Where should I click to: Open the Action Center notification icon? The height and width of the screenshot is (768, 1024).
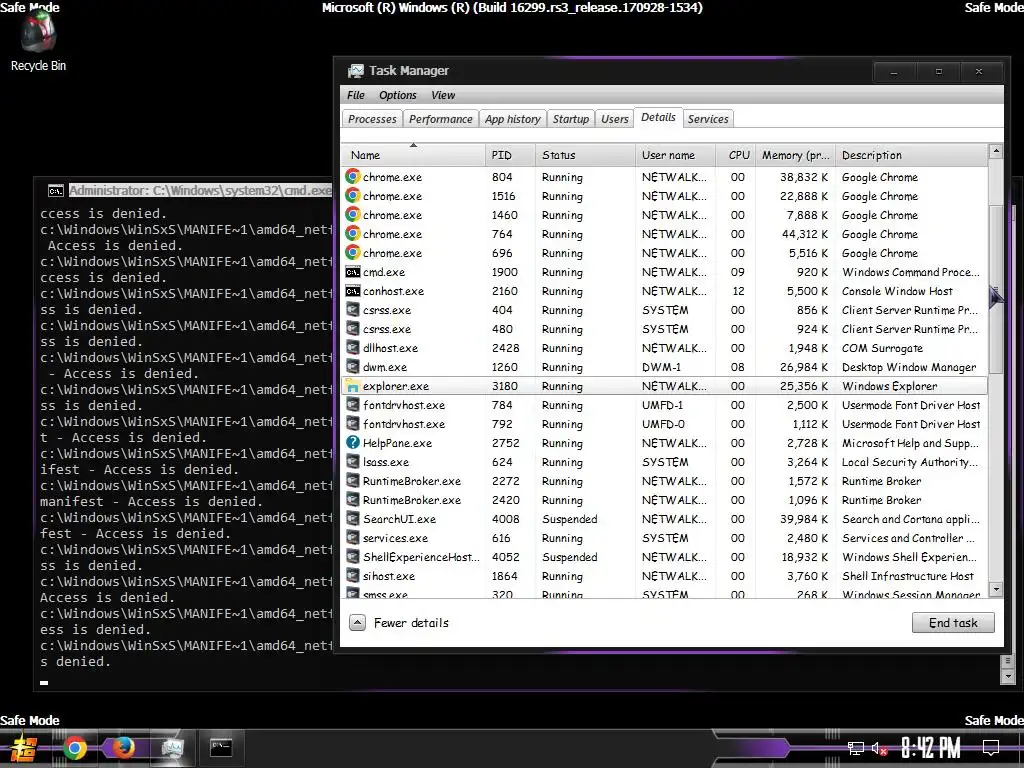[x=991, y=748]
